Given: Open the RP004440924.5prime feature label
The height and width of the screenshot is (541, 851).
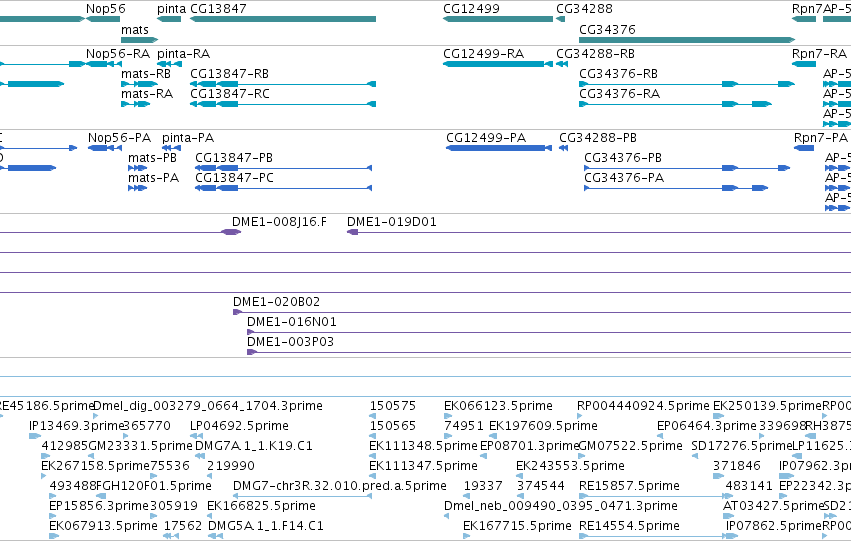Looking at the screenshot, I should click(x=643, y=406).
